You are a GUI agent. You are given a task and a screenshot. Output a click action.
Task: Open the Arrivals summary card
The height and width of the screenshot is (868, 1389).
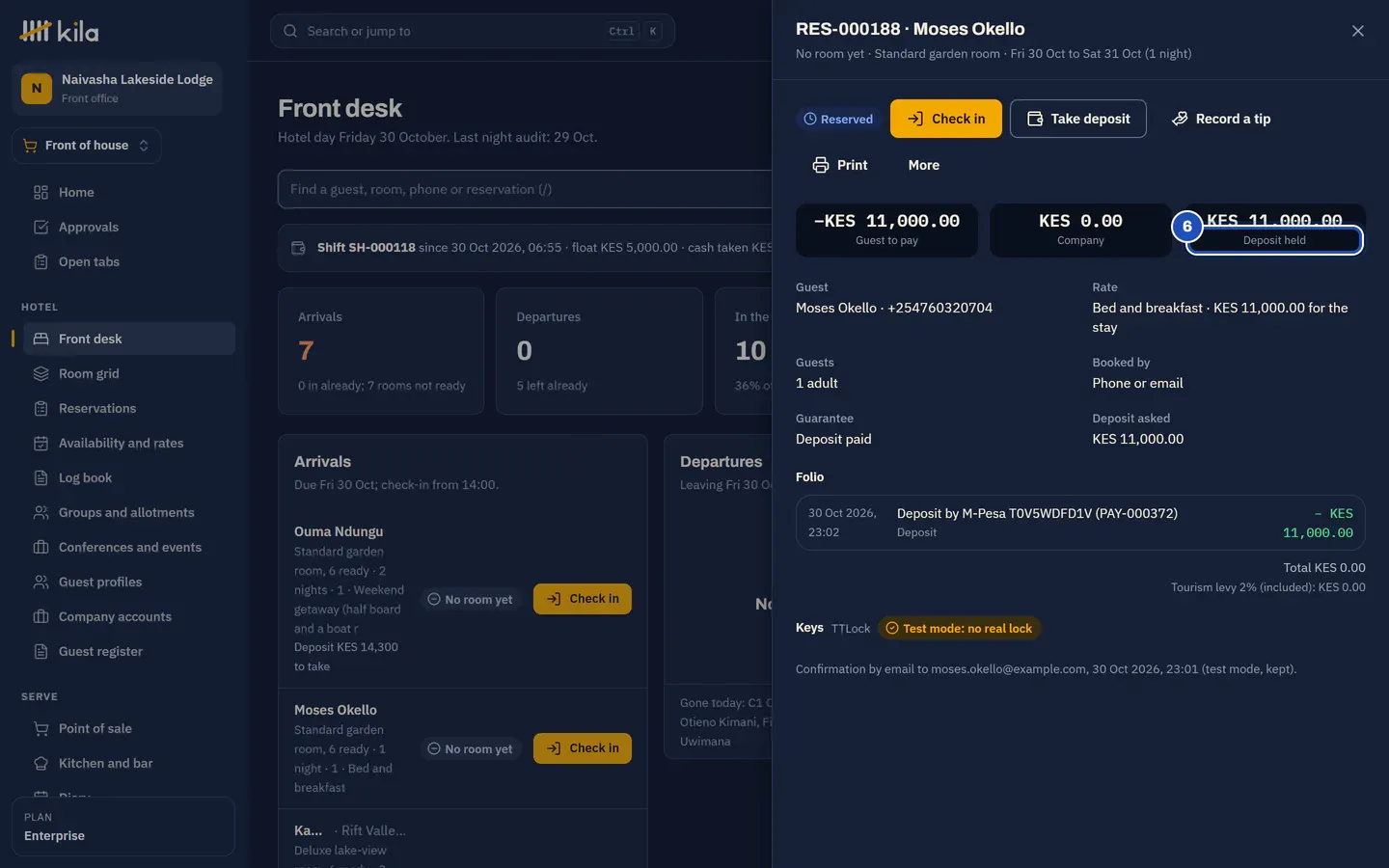click(x=381, y=351)
